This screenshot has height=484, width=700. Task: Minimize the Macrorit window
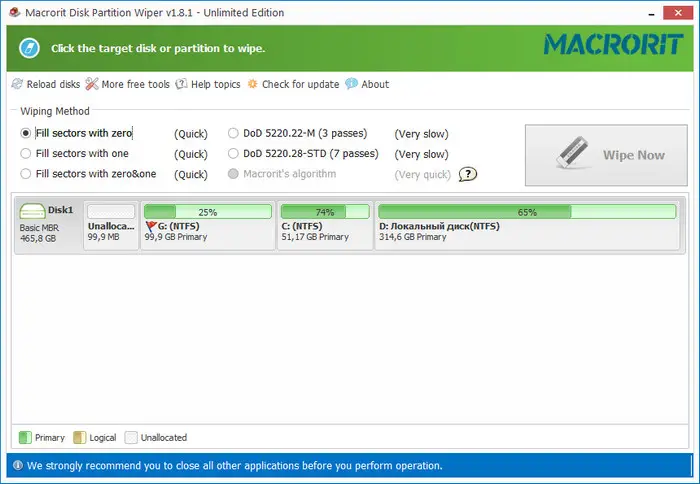click(x=652, y=13)
